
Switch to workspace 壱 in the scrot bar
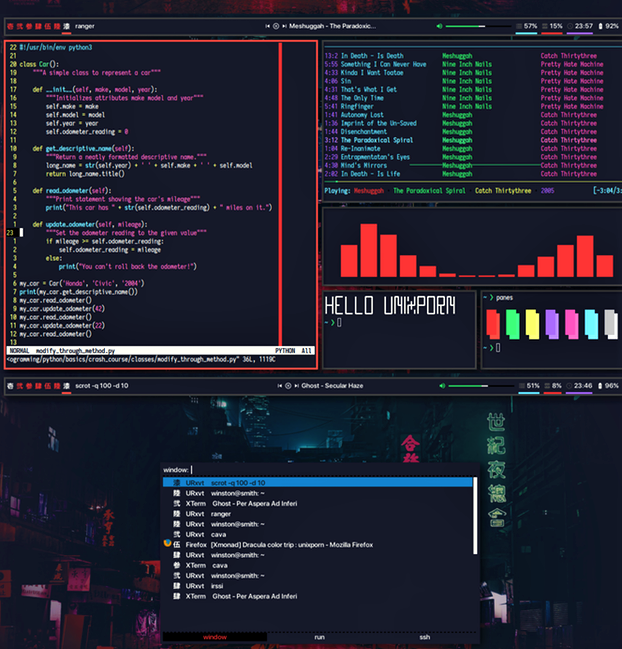[10, 386]
